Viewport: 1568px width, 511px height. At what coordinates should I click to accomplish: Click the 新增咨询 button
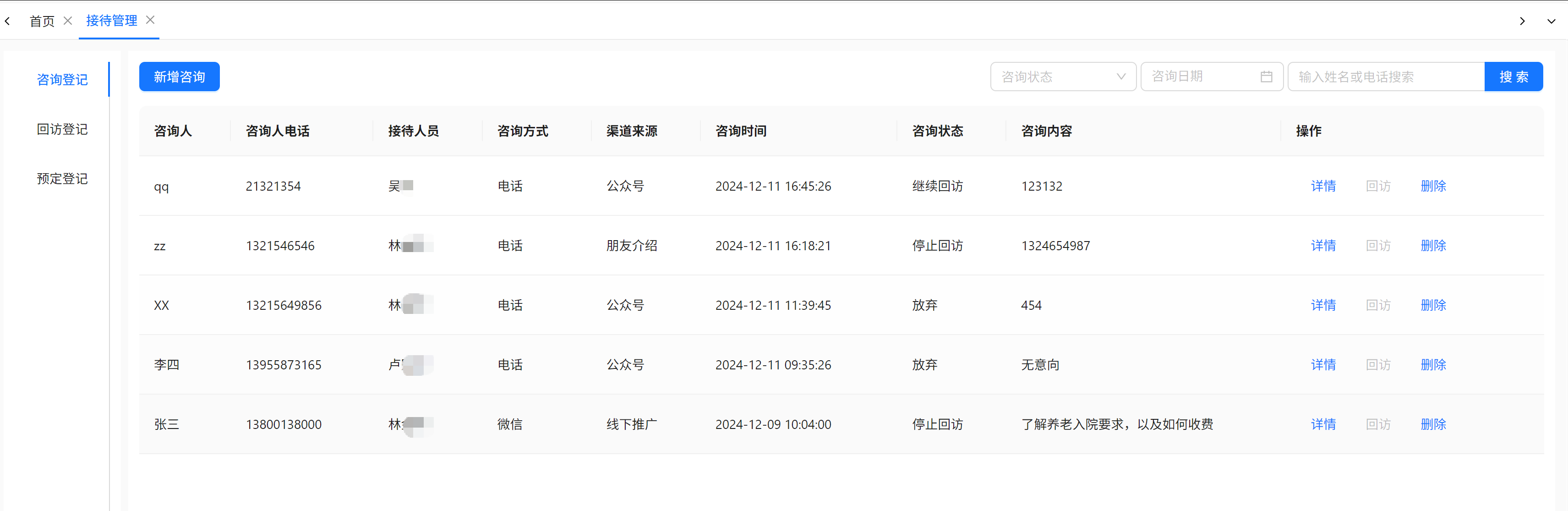tap(179, 77)
